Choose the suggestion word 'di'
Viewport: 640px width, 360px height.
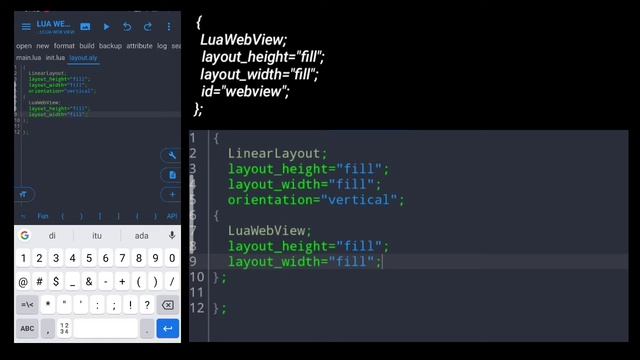click(x=52, y=236)
